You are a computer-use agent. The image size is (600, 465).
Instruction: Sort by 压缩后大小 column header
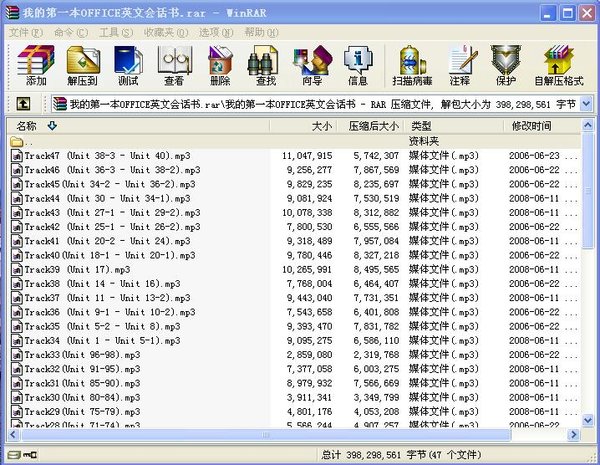point(371,126)
